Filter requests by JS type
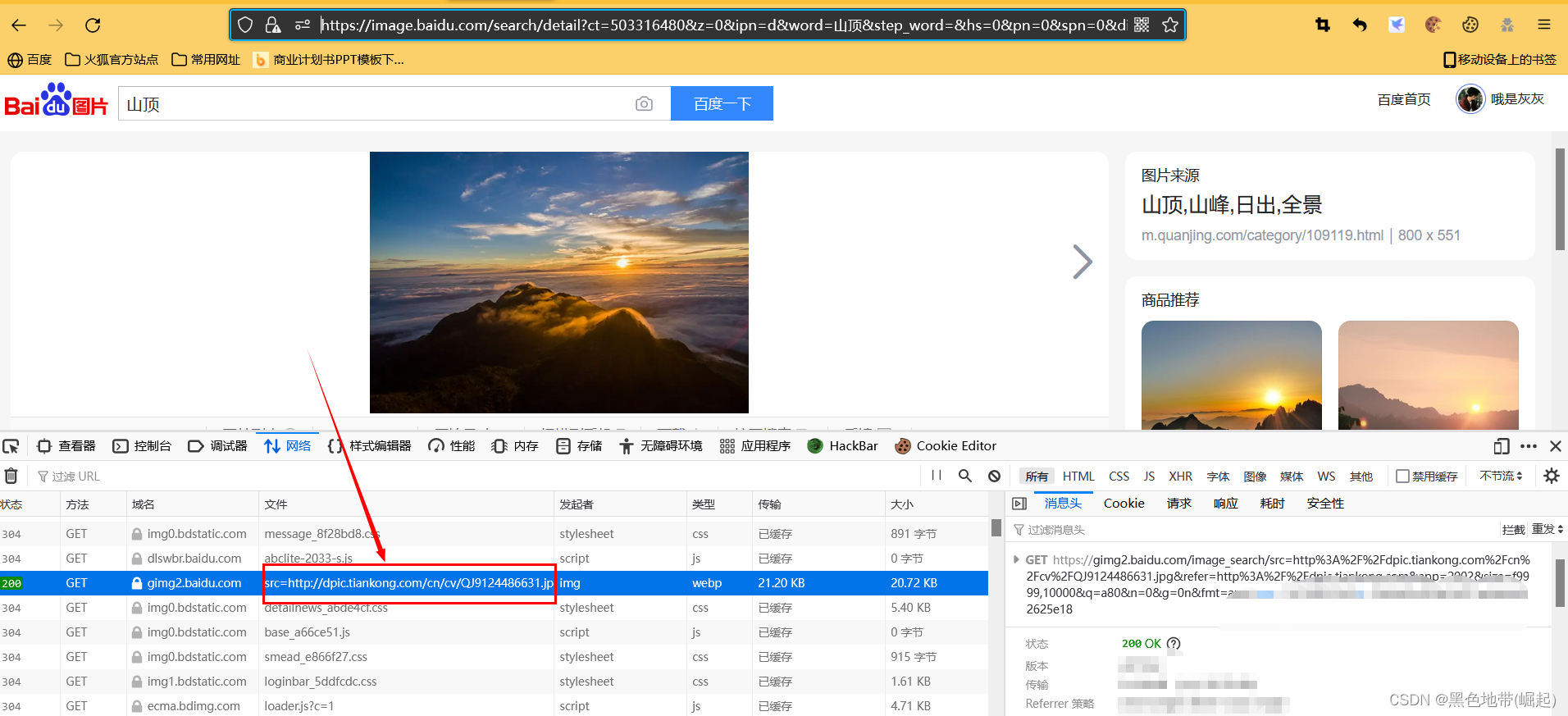The image size is (1568, 716). tap(1149, 476)
